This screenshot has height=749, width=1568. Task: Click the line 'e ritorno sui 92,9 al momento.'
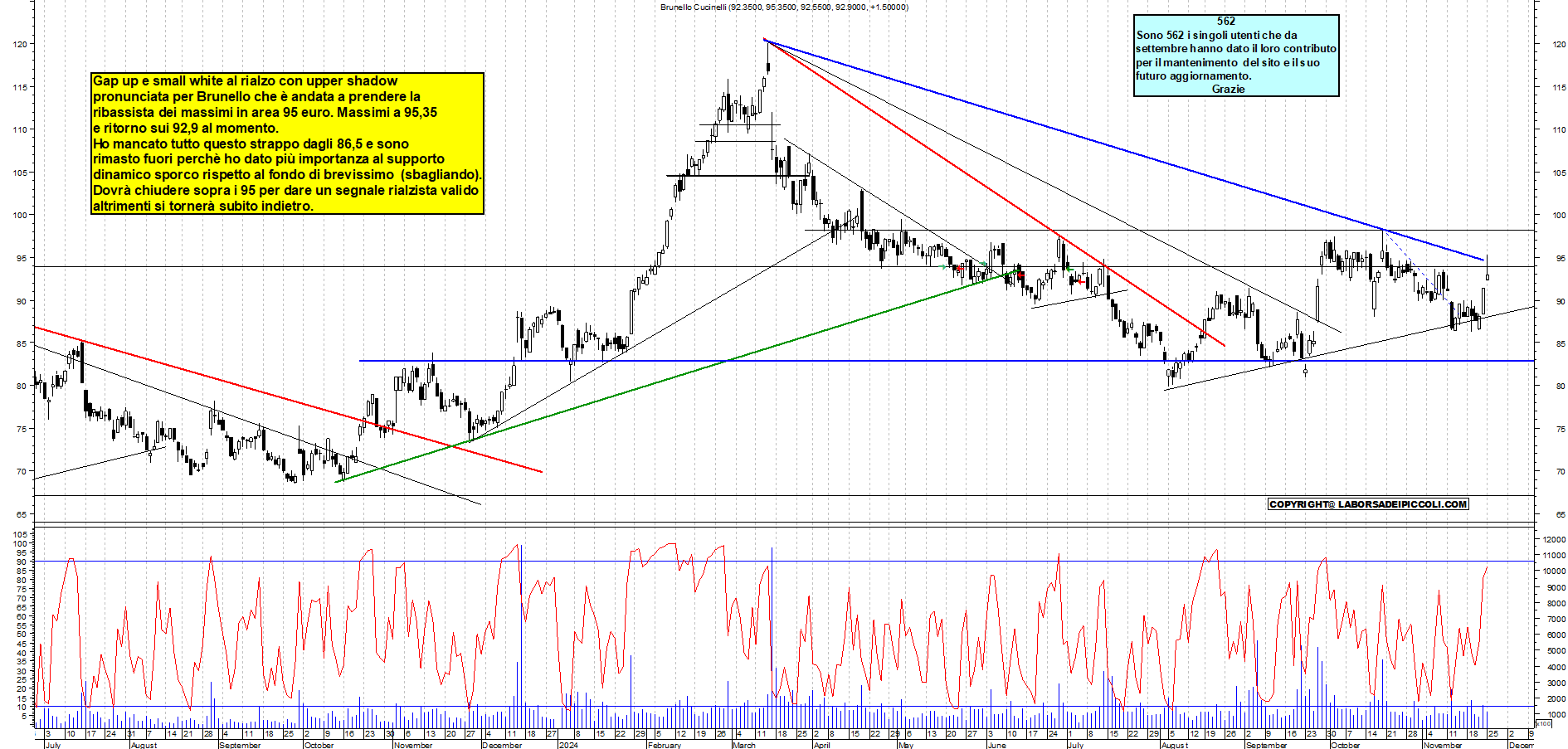click(x=186, y=128)
